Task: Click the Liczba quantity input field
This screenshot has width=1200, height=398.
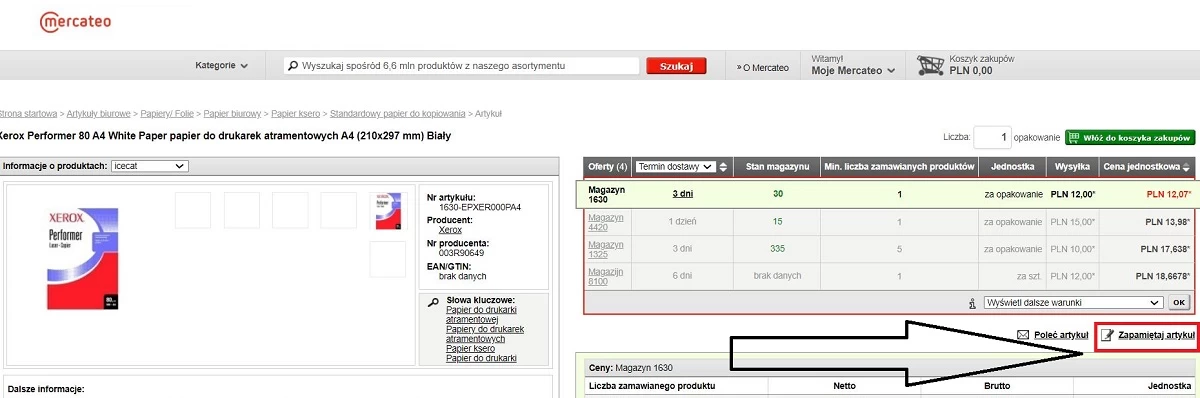Action: click(x=992, y=137)
